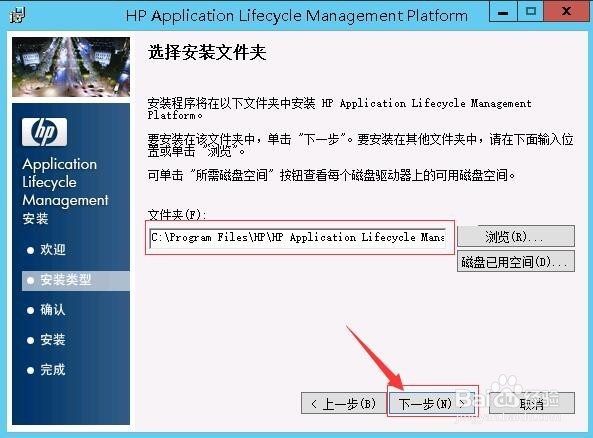
Task: Go back with 上一步(B) button
Action: [x=343, y=404]
